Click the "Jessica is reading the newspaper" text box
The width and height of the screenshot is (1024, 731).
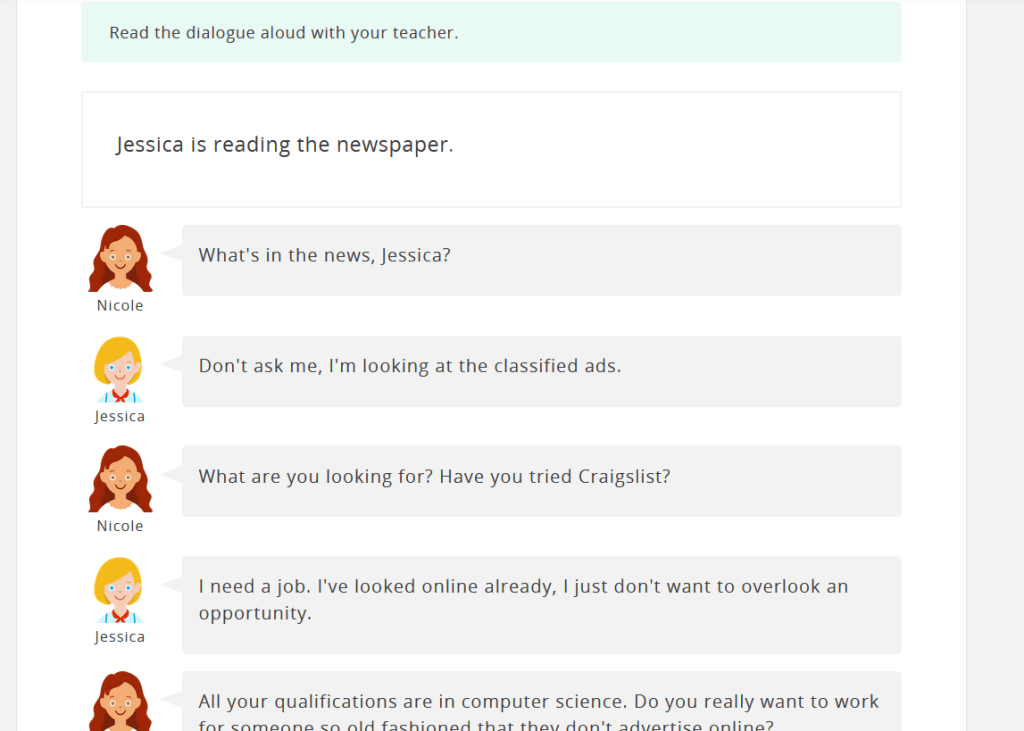tap(490, 149)
